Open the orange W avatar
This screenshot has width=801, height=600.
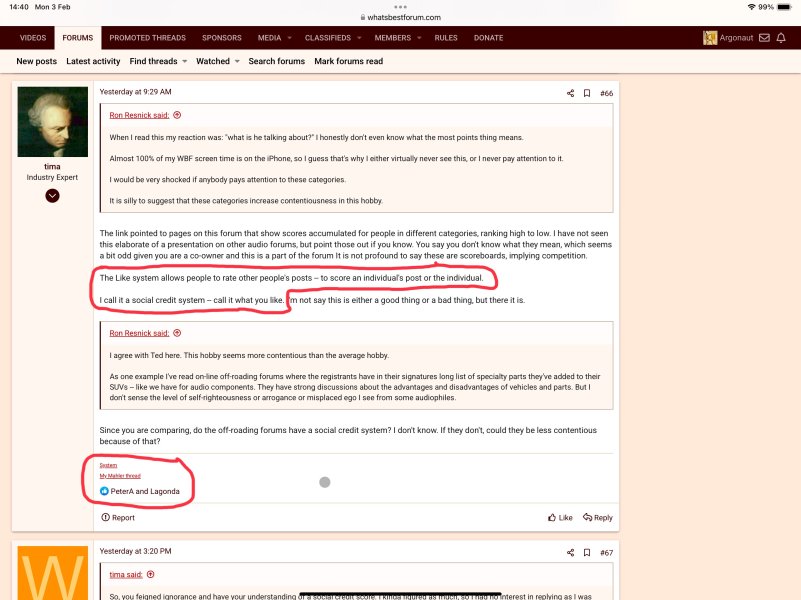pyautogui.click(x=53, y=573)
